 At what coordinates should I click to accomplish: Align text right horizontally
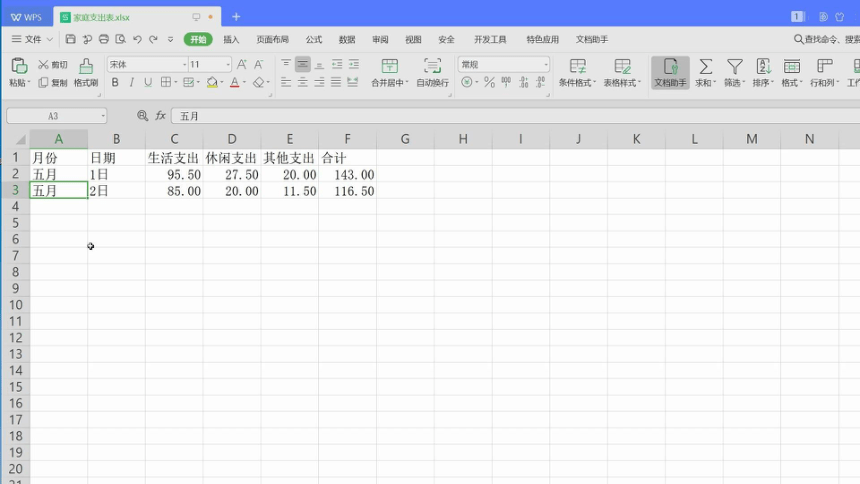point(319,82)
